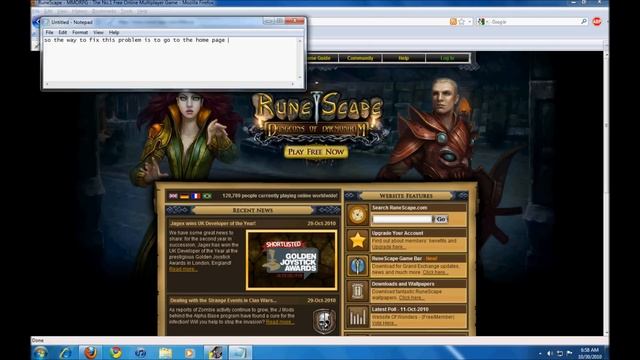Click the gold star Upgrade Account icon

point(358,240)
